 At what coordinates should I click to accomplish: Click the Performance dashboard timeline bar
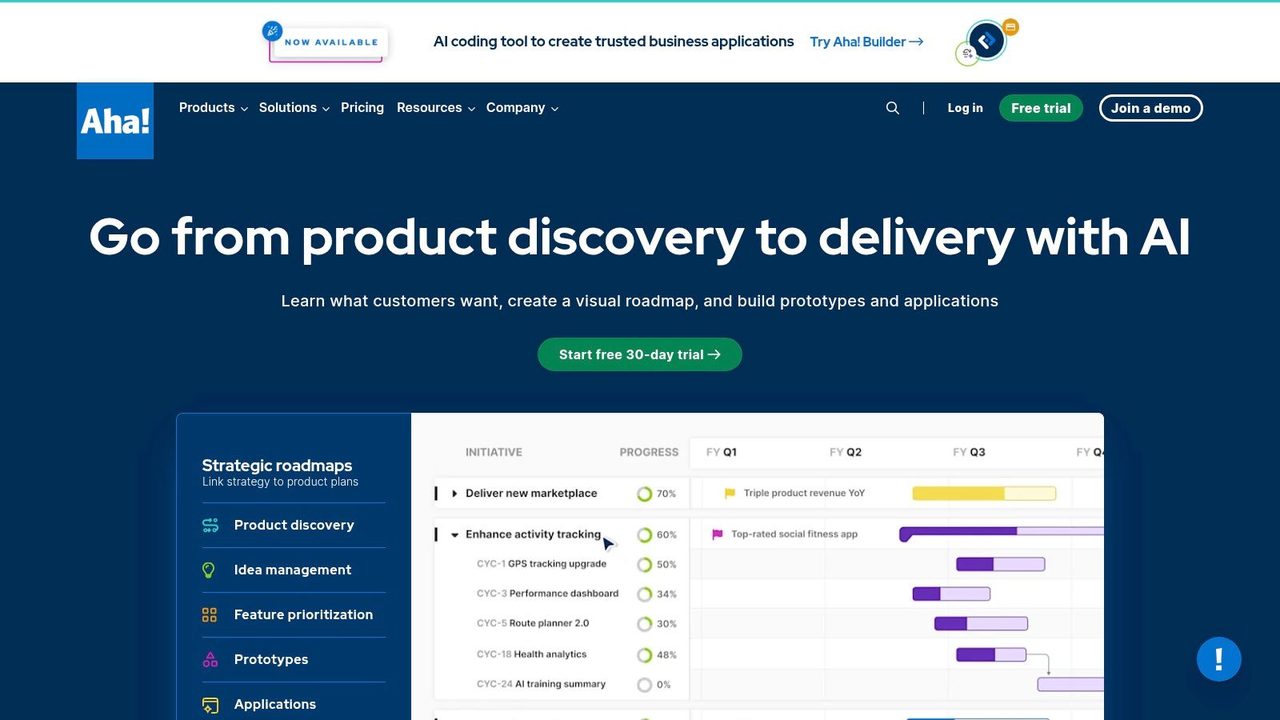(x=951, y=594)
